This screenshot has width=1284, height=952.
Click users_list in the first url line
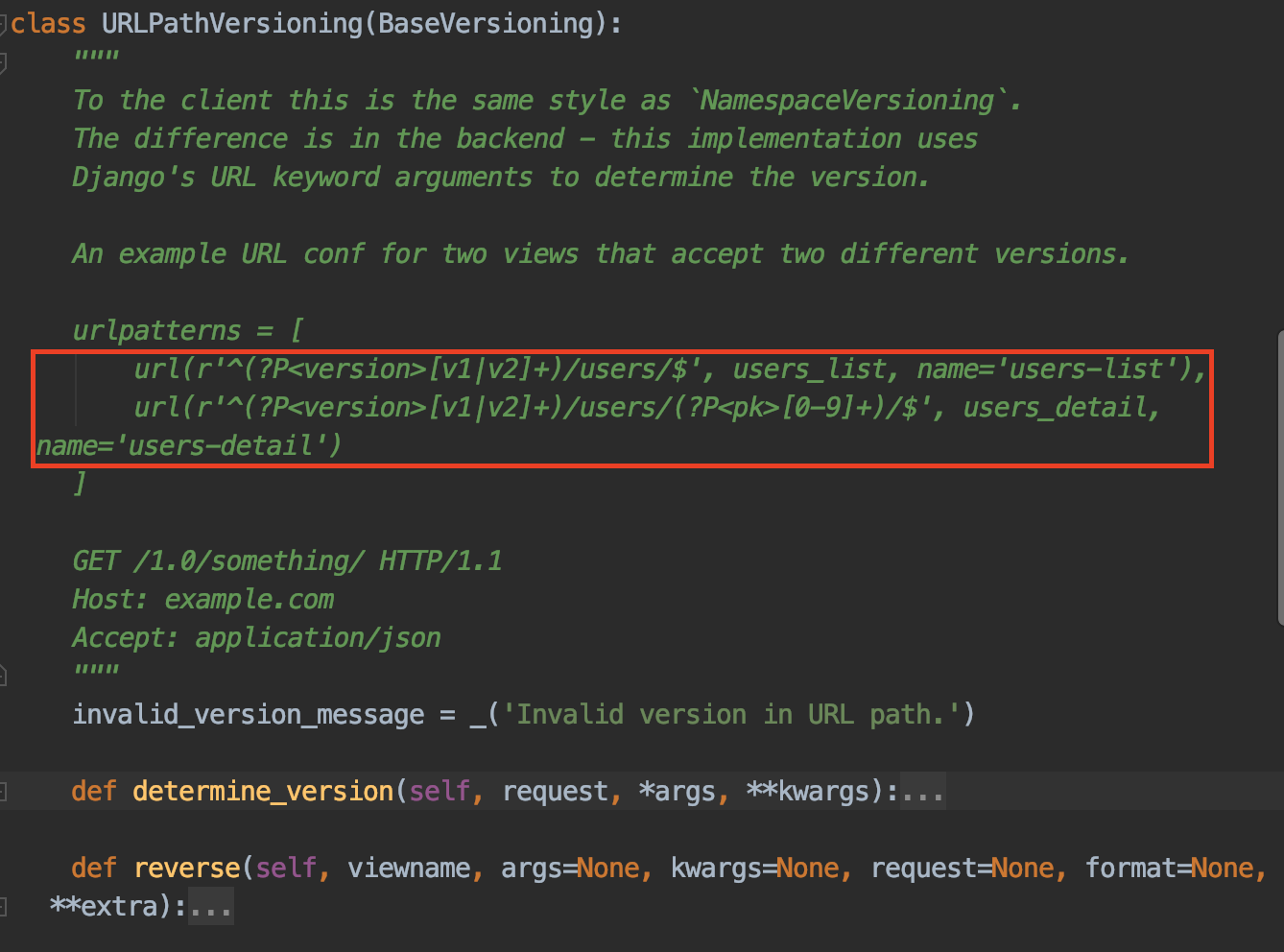pyautogui.click(x=809, y=369)
